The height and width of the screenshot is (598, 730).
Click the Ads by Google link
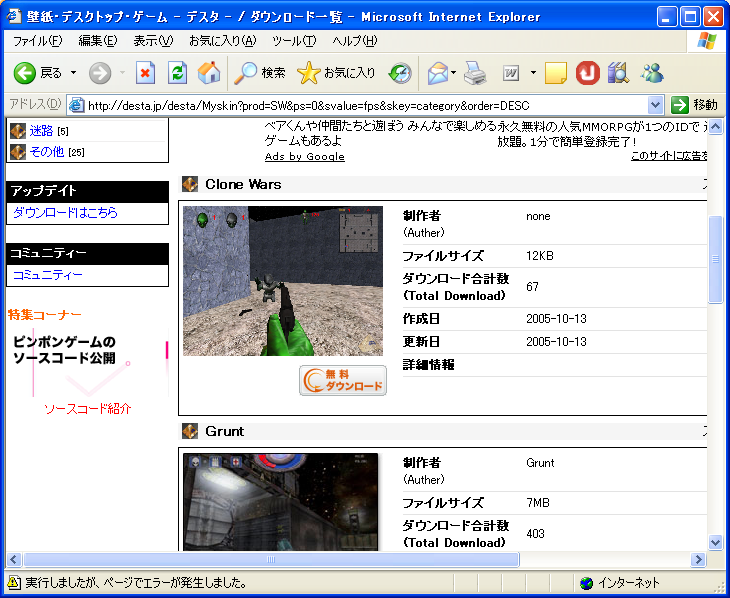(x=304, y=156)
